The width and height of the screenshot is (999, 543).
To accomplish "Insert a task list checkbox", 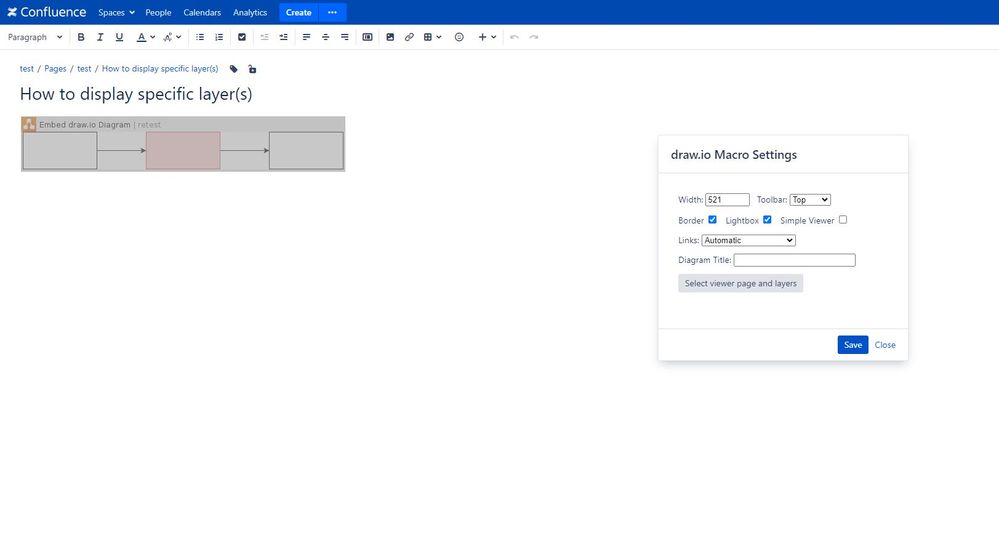I will [x=242, y=37].
